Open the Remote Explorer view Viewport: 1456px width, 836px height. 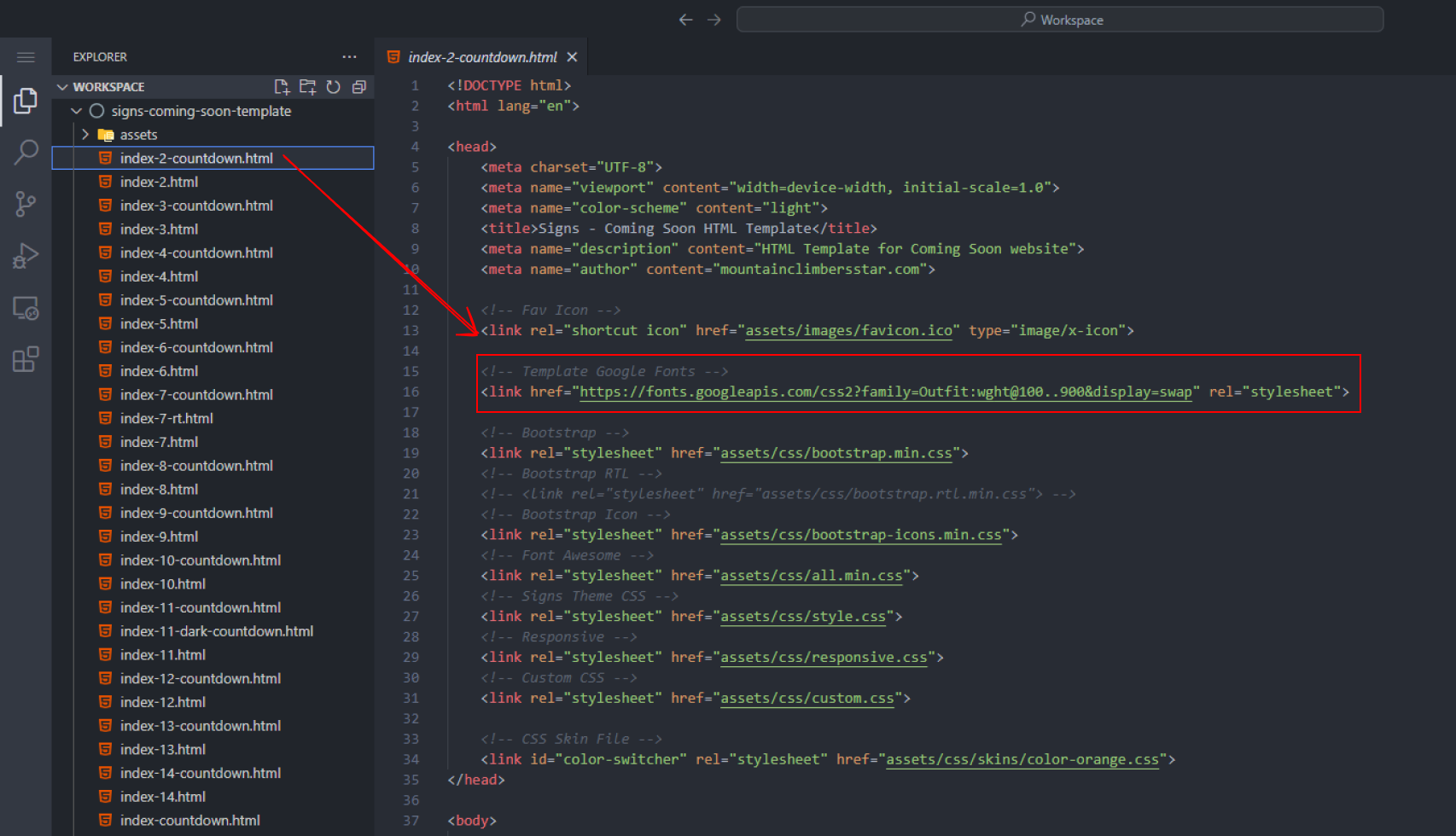[x=26, y=308]
